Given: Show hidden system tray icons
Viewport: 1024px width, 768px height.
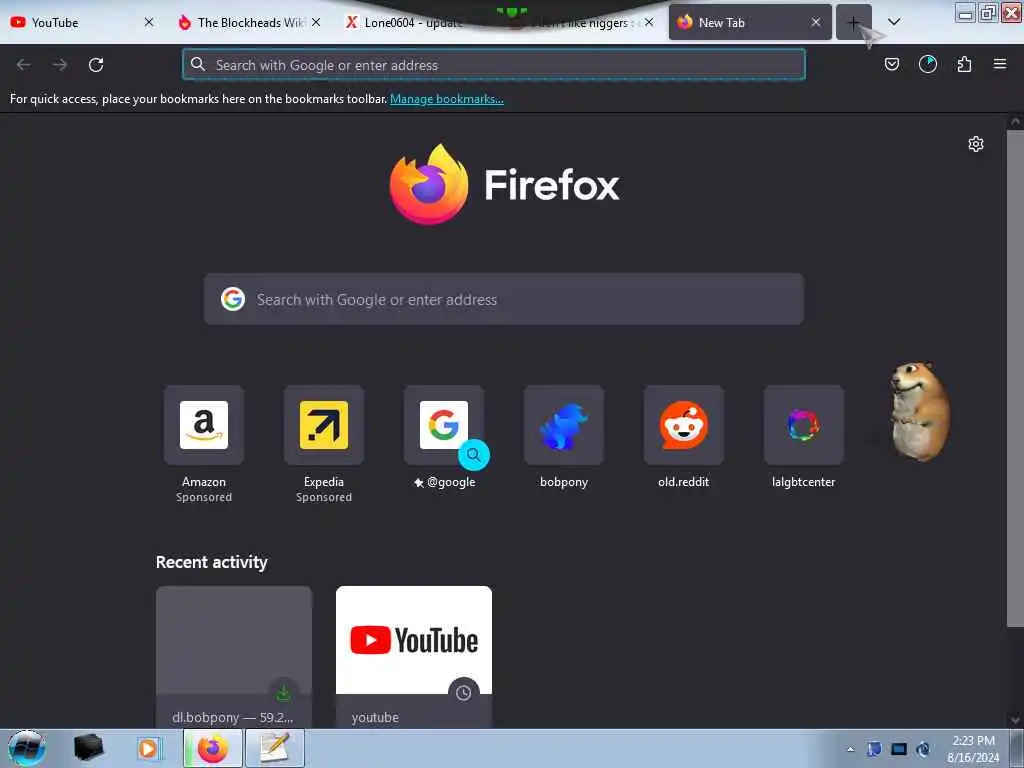Looking at the screenshot, I should tap(850, 749).
